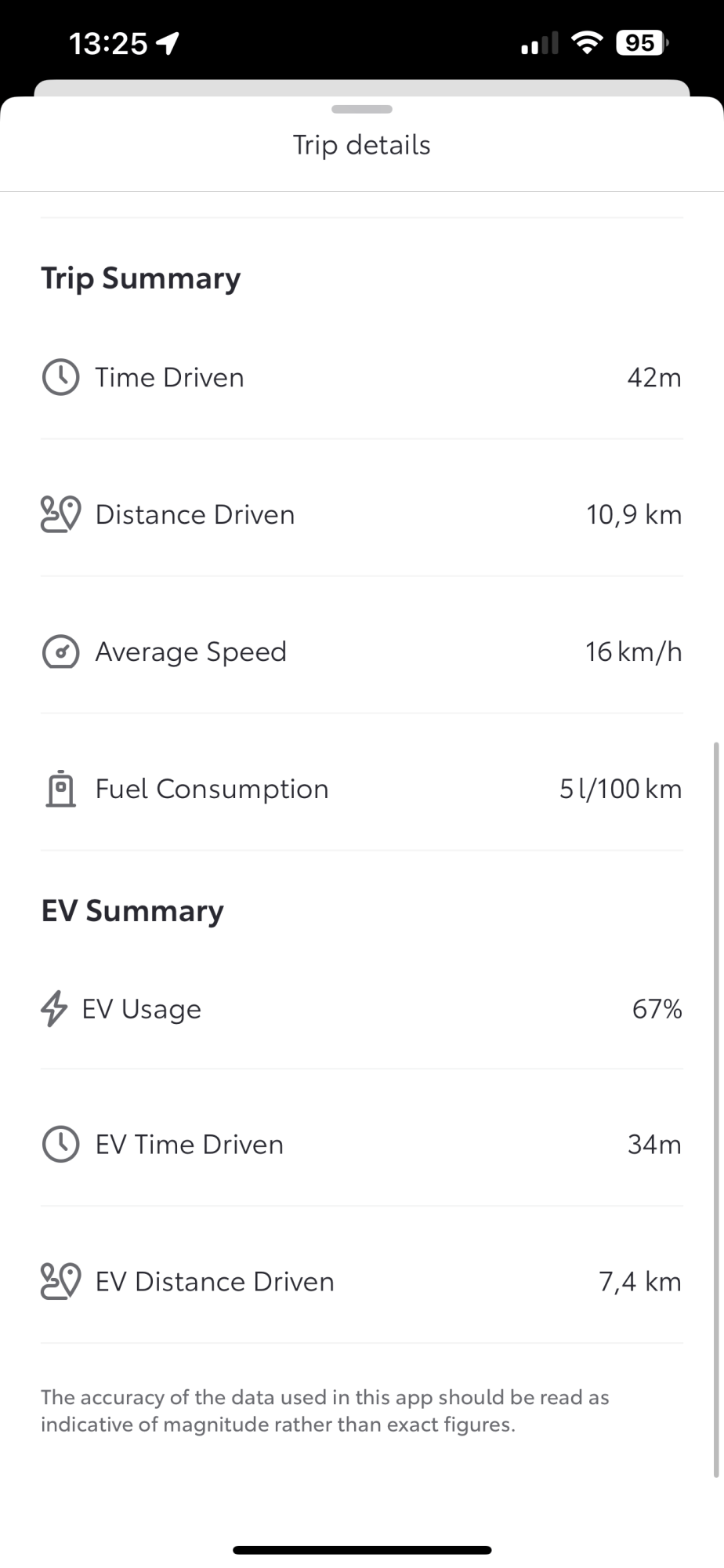Tap the battery indicator in status bar

(x=643, y=43)
